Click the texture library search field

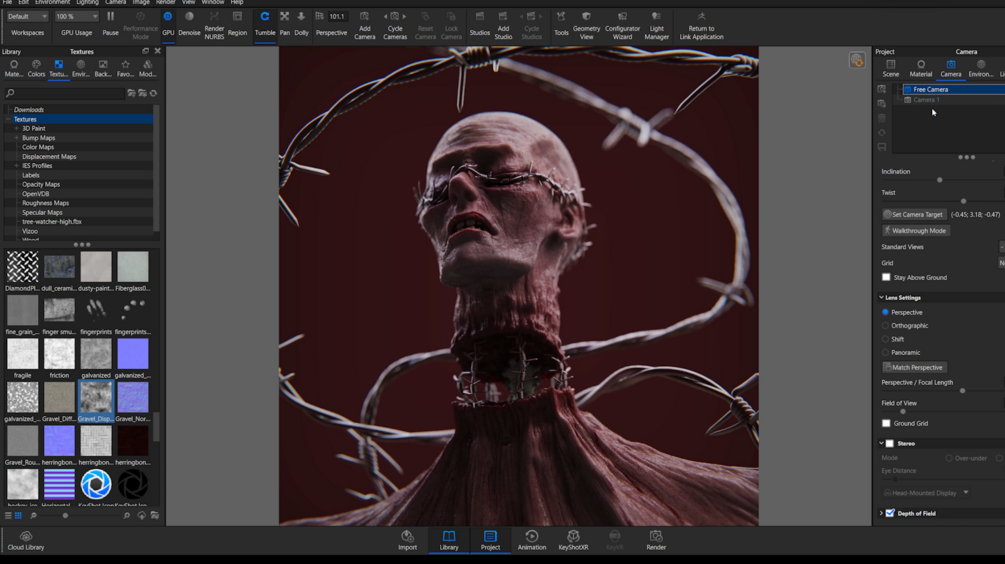tap(64, 93)
